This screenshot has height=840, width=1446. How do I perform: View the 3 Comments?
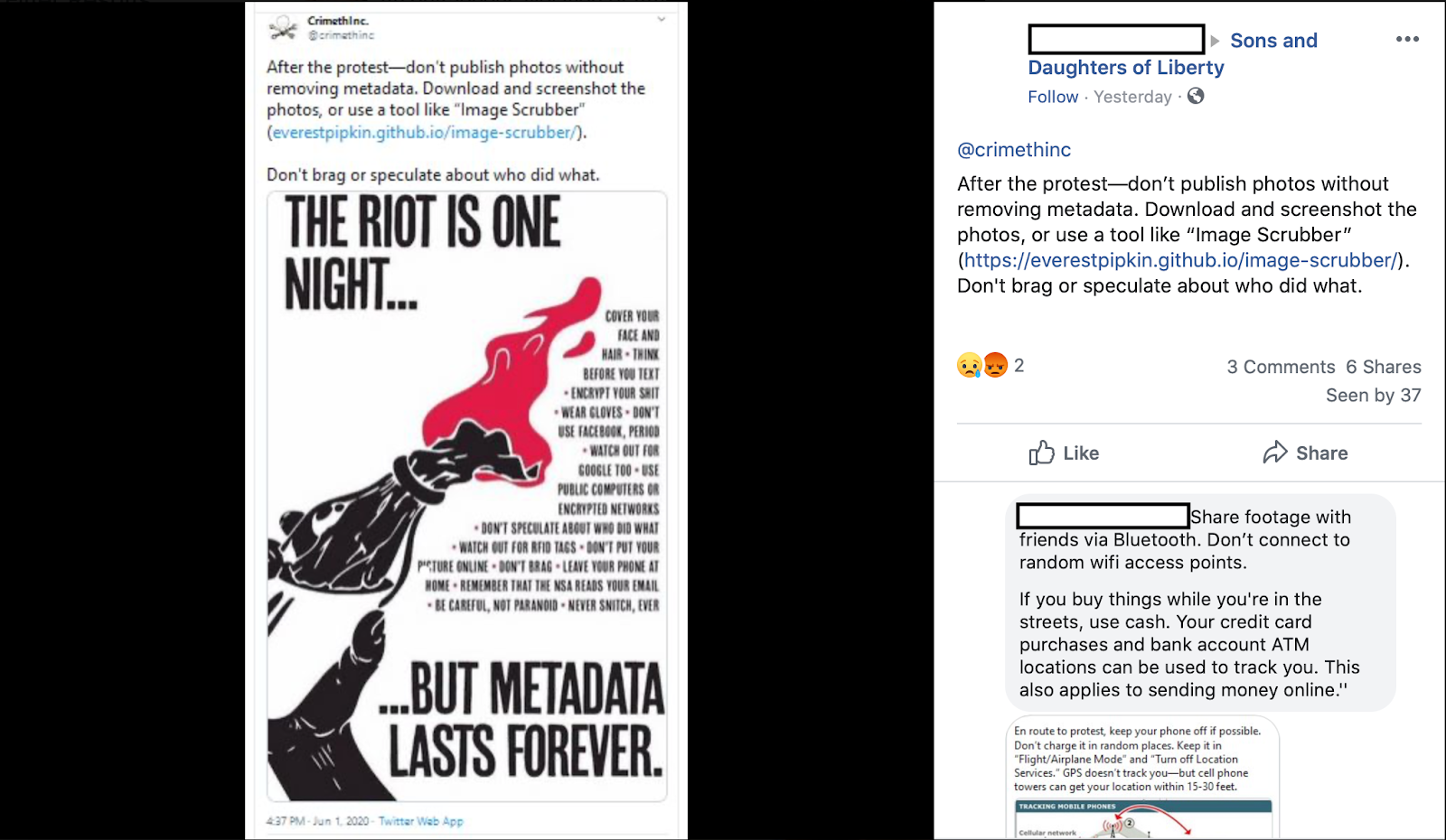point(1281,367)
